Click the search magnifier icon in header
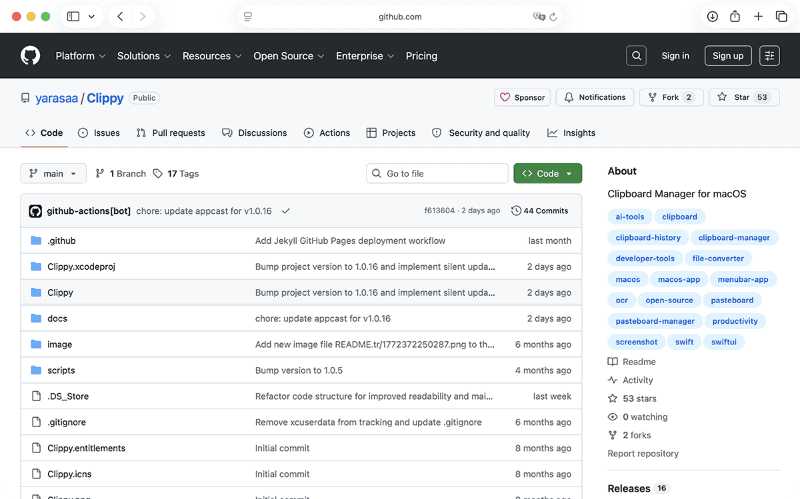 coord(636,56)
